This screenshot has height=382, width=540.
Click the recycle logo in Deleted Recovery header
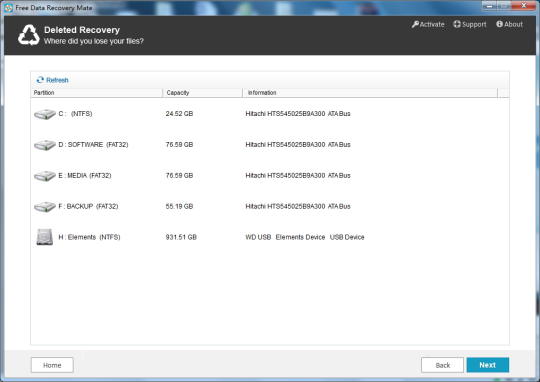pos(29,35)
